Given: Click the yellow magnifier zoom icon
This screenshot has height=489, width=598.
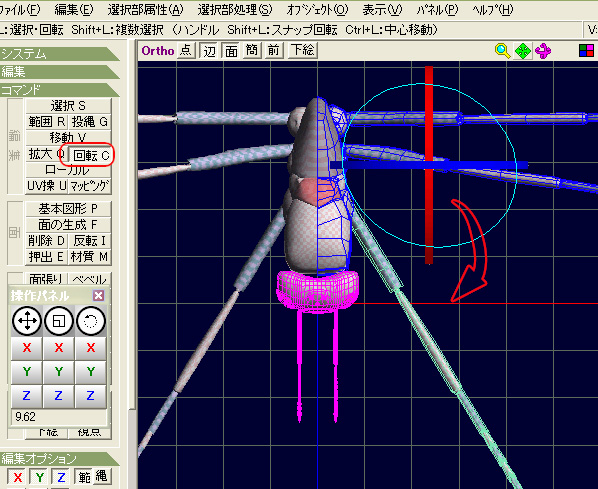Looking at the screenshot, I should [503, 51].
